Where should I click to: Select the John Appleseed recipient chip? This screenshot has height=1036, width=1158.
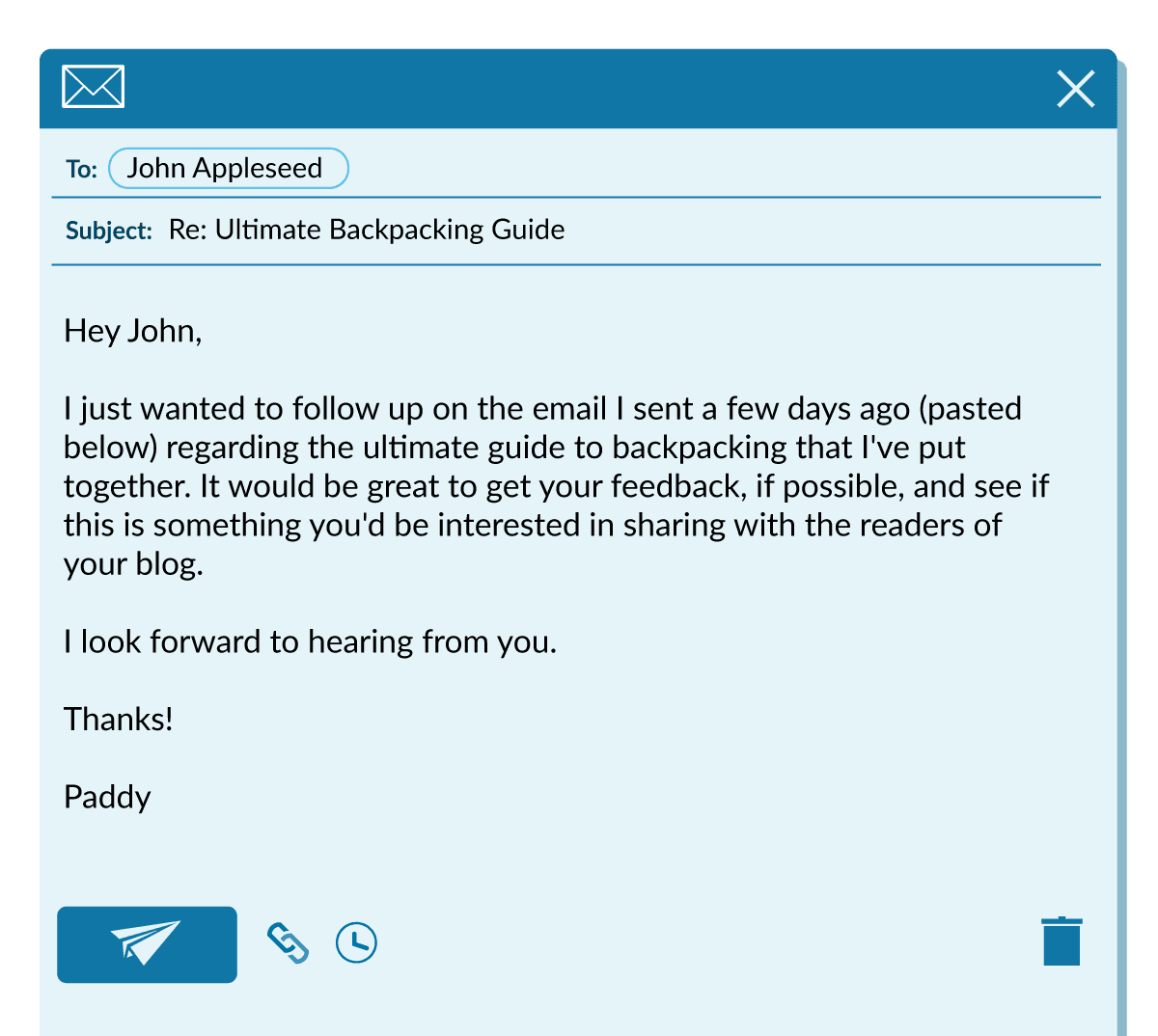tap(228, 168)
